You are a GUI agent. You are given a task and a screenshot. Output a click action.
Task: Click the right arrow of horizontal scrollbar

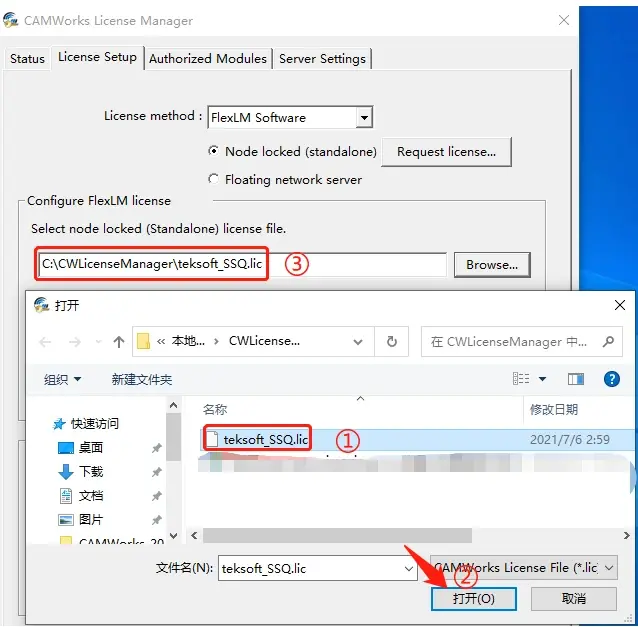tap(627, 535)
